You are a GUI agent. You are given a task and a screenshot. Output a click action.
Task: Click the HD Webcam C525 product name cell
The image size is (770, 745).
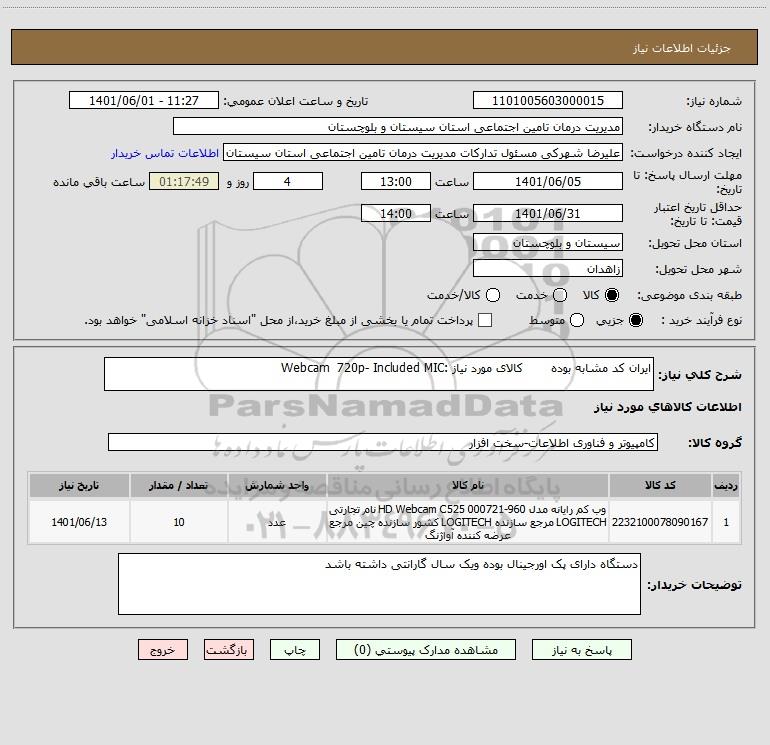coord(468,522)
